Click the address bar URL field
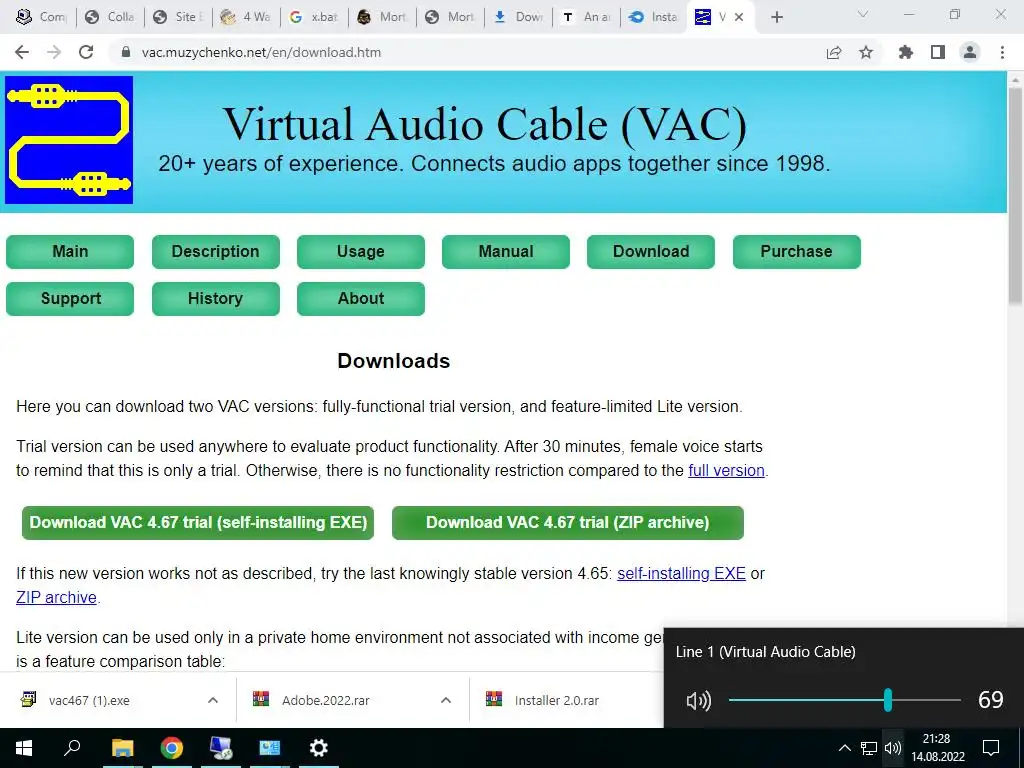This screenshot has width=1024, height=768. pyautogui.click(x=470, y=52)
